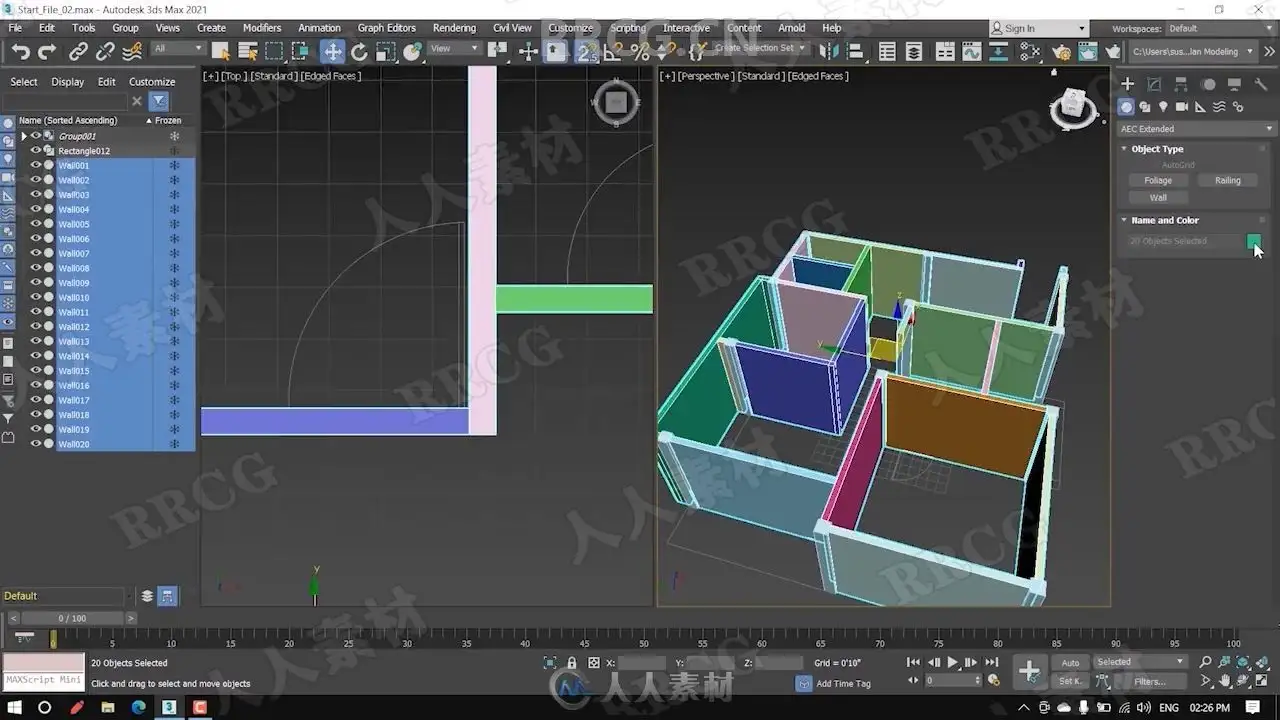Hide Wall010 using its eye icon
This screenshot has width=1280, height=720.
tap(36, 297)
